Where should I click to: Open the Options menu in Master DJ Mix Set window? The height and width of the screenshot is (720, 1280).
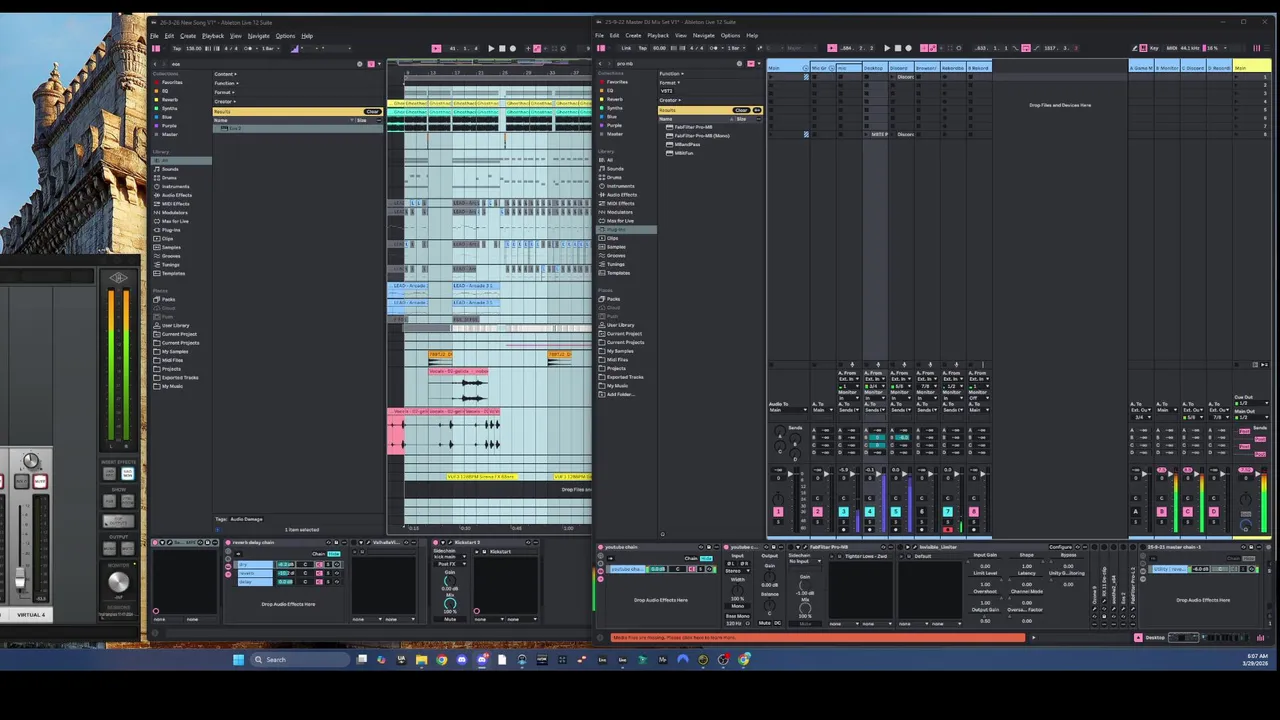tap(730, 36)
